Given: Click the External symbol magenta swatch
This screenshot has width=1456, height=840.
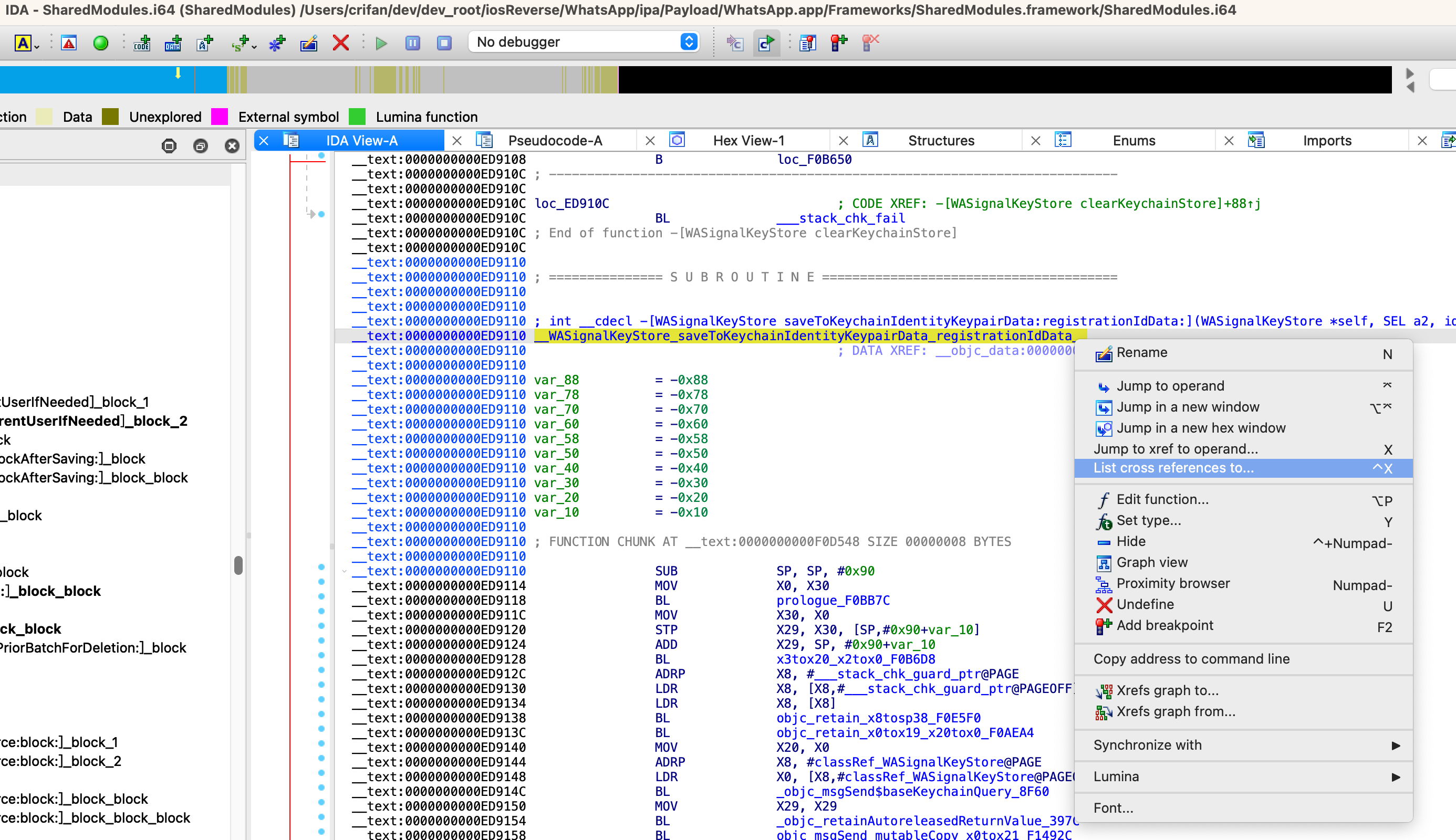Looking at the screenshot, I should coord(220,117).
